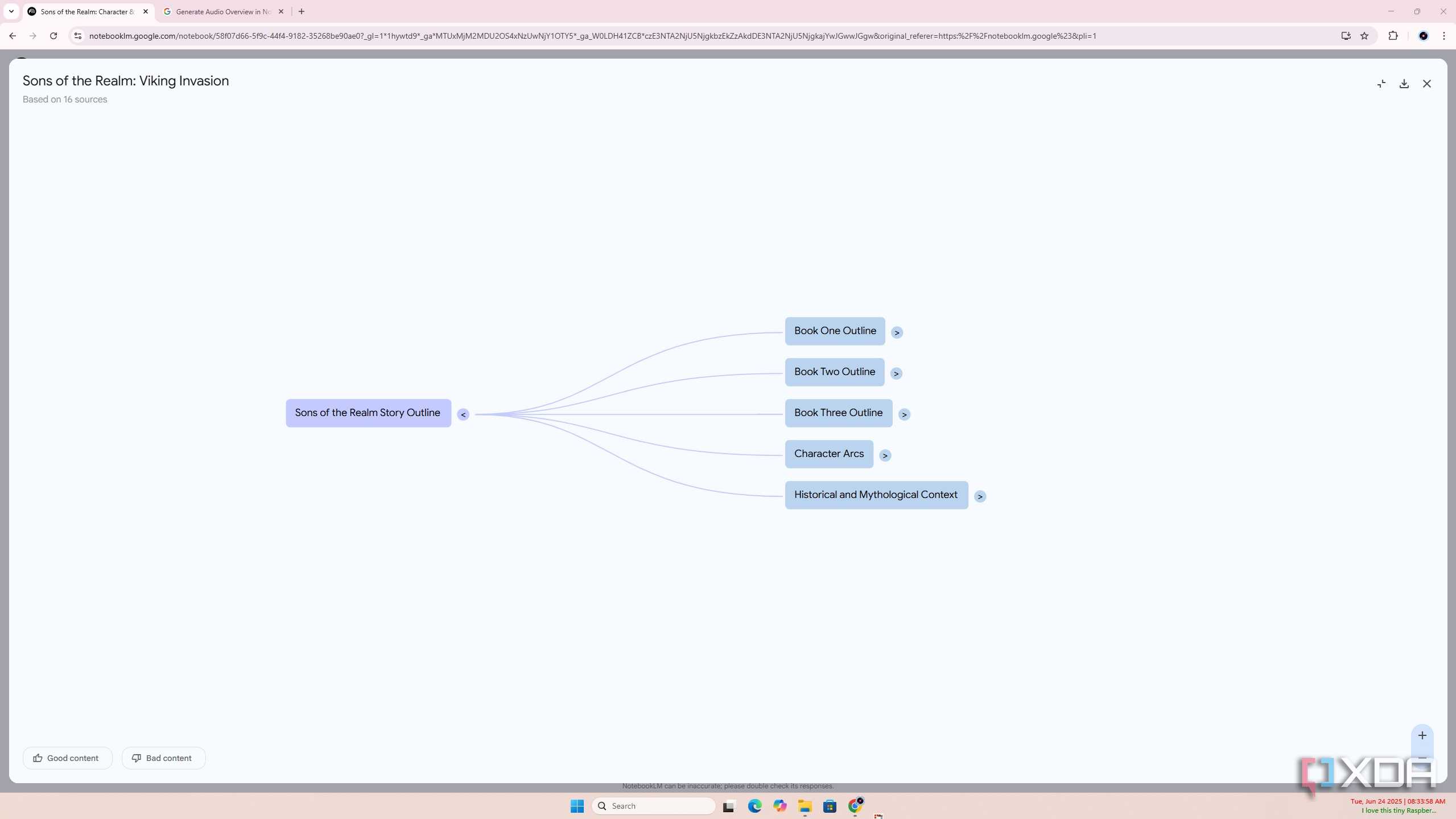This screenshot has width=1456, height=819.
Task: Download the mind map image
Action: [x=1404, y=84]
